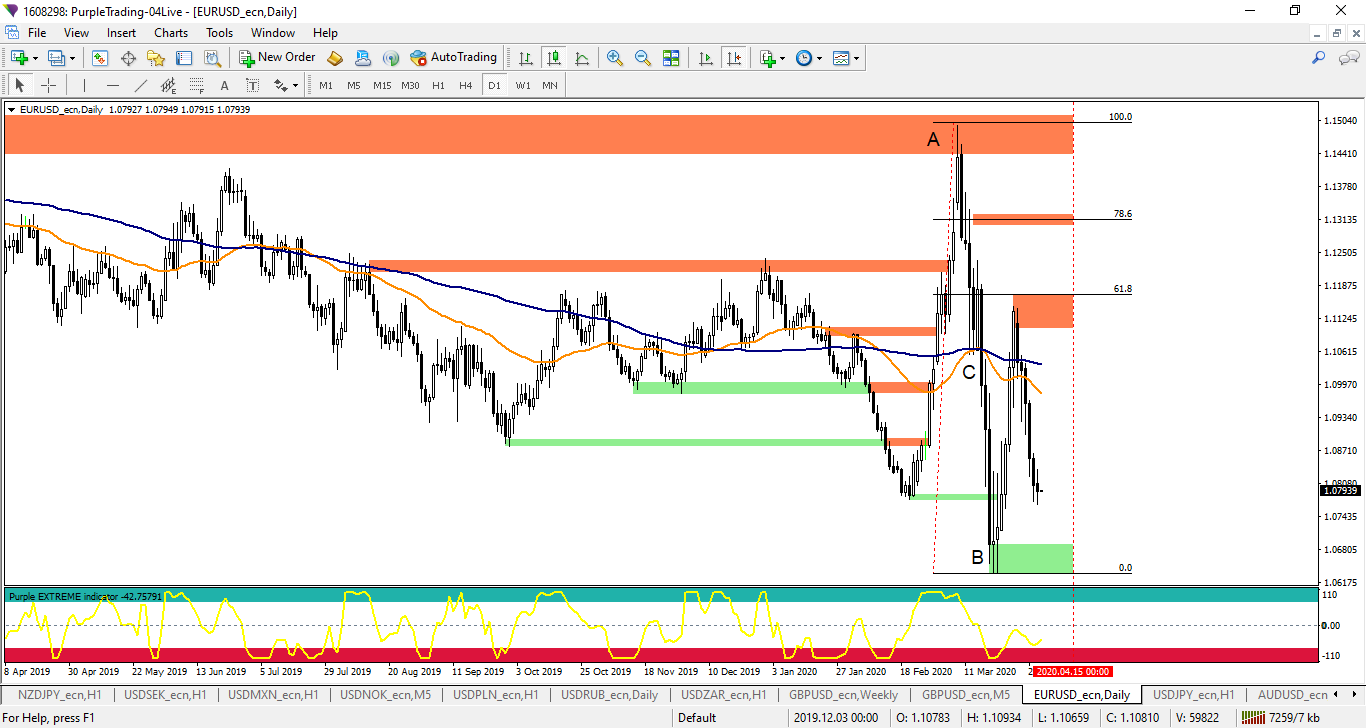Set the timeframe to W1
The image size is (1366, 728).
(523, 85)
